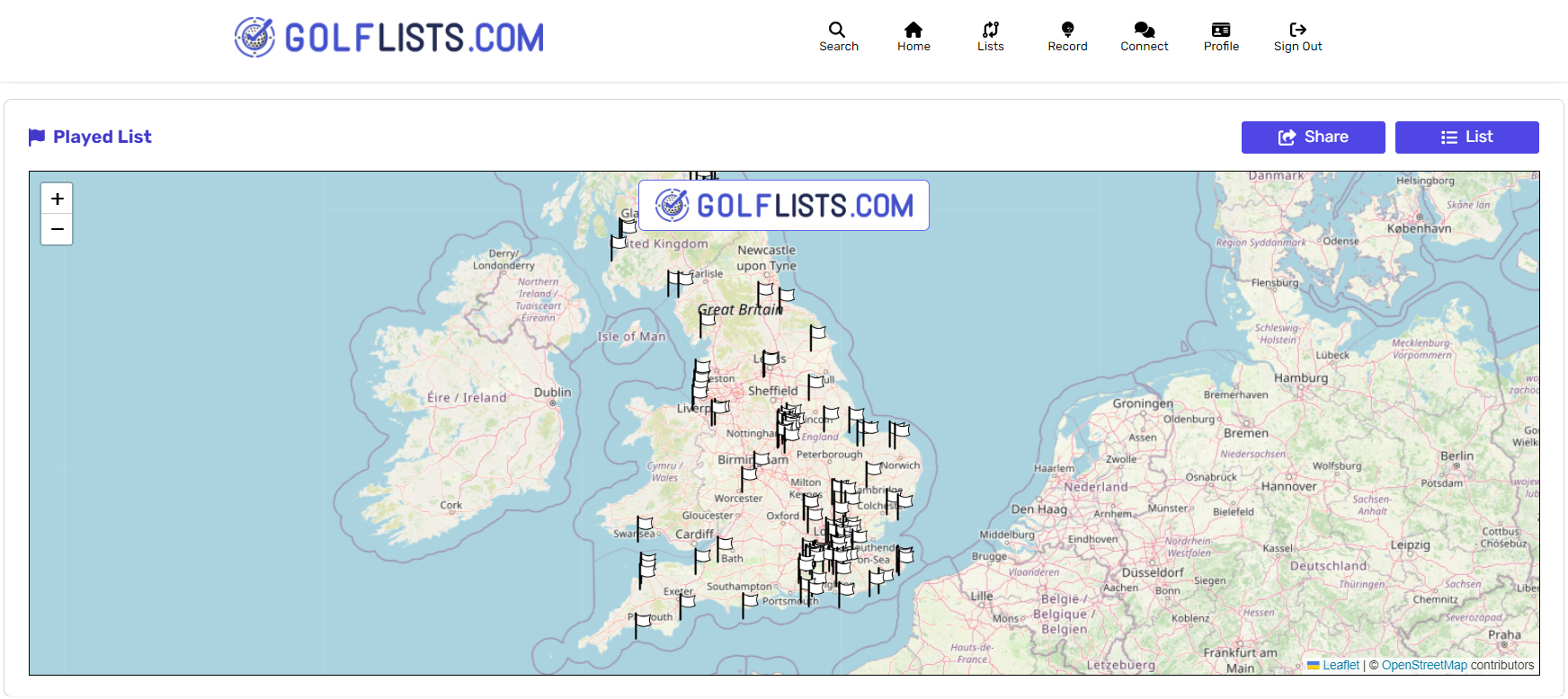
Task: Click the Nederland label on the map
Action: [1095, 487]
